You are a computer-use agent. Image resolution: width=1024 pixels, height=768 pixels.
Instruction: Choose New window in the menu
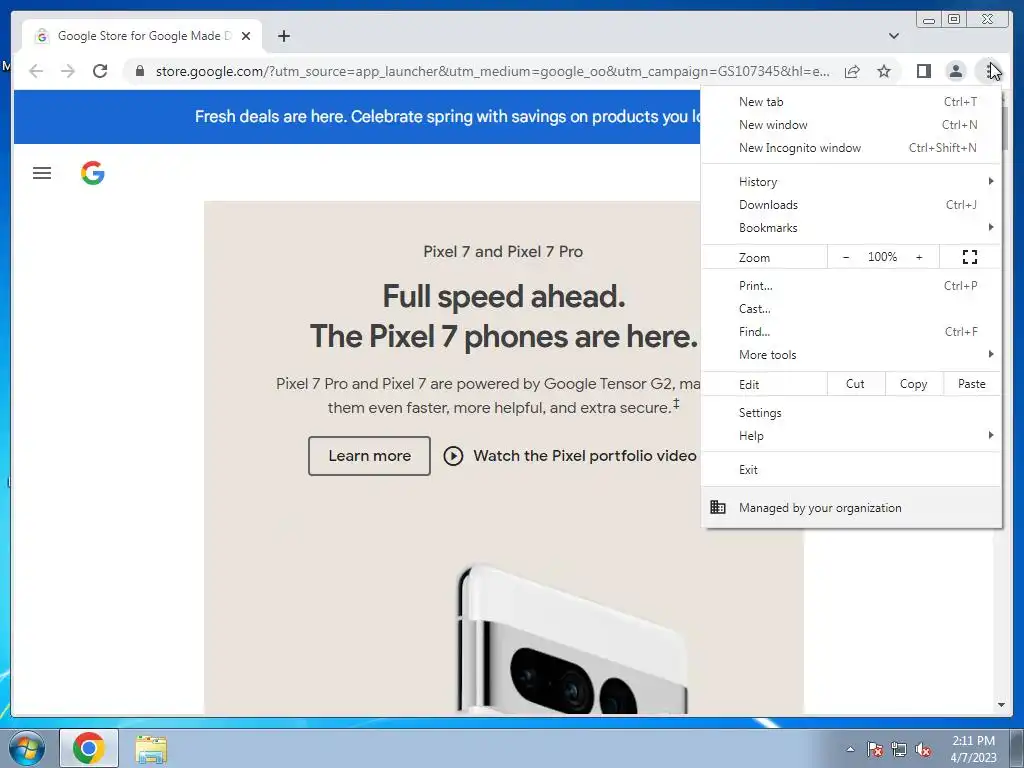coord(851,125)
